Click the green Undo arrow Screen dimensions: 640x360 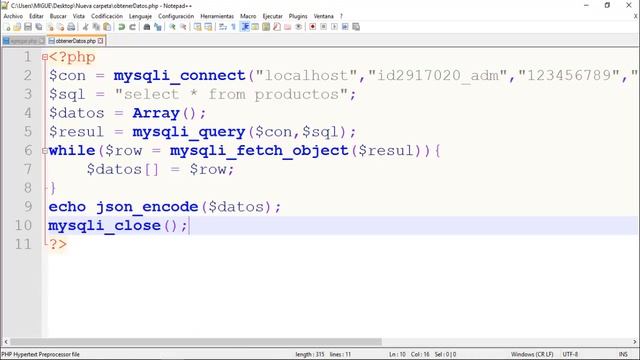[x=122, y=27]
